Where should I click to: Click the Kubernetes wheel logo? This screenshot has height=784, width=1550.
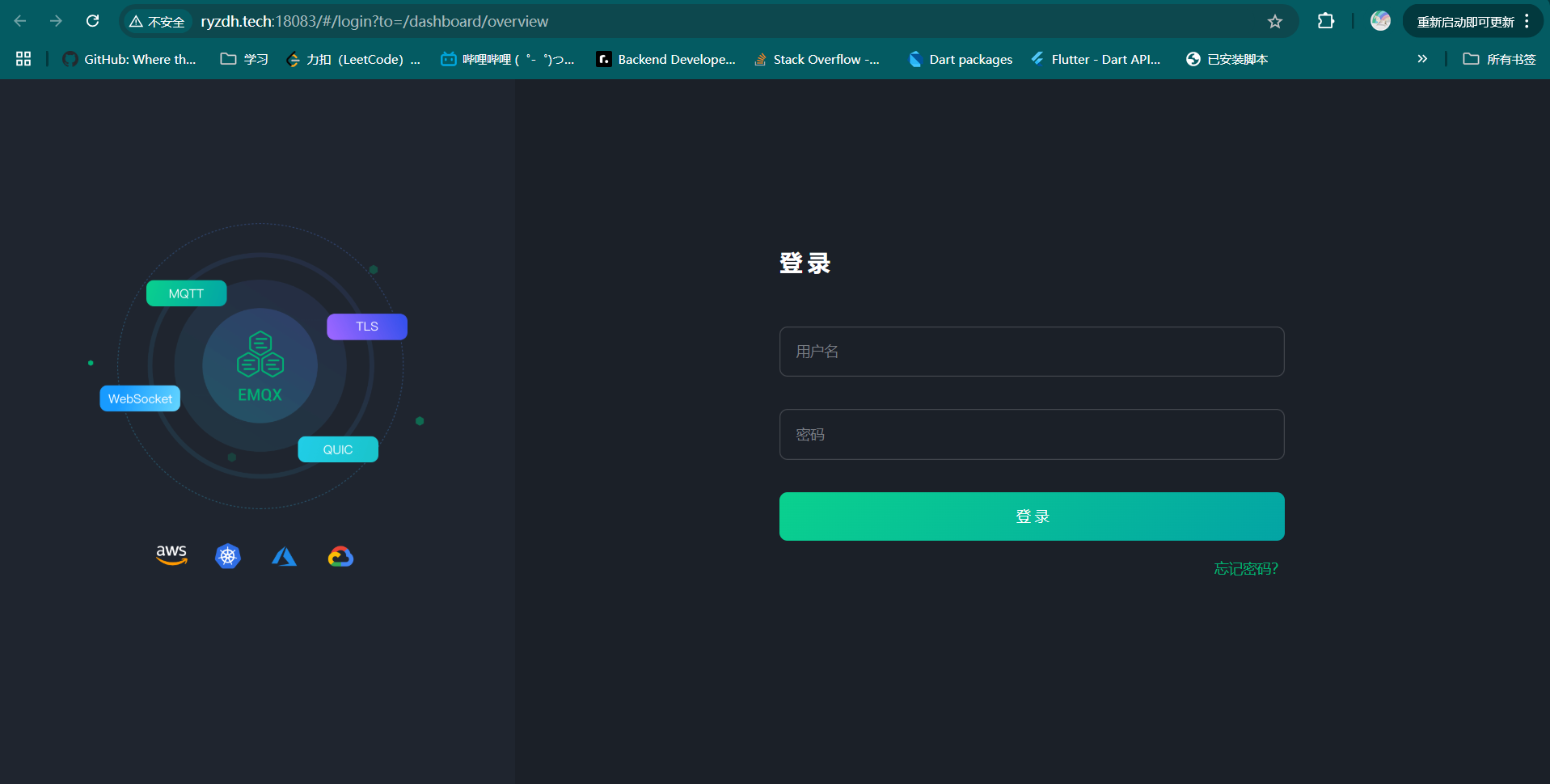coord(228,556)
